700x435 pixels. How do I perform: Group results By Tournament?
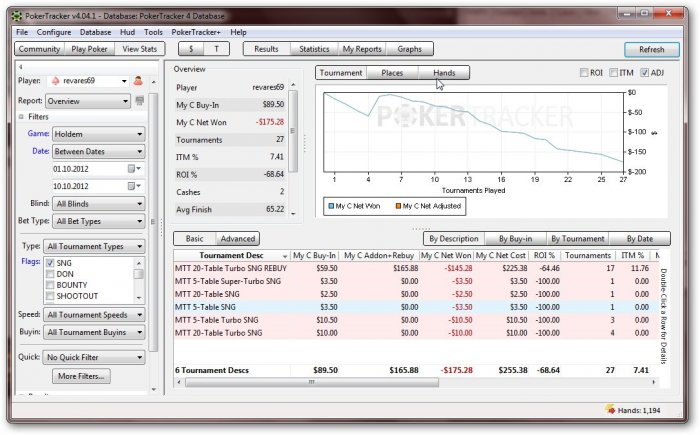(x=578, y=238)
